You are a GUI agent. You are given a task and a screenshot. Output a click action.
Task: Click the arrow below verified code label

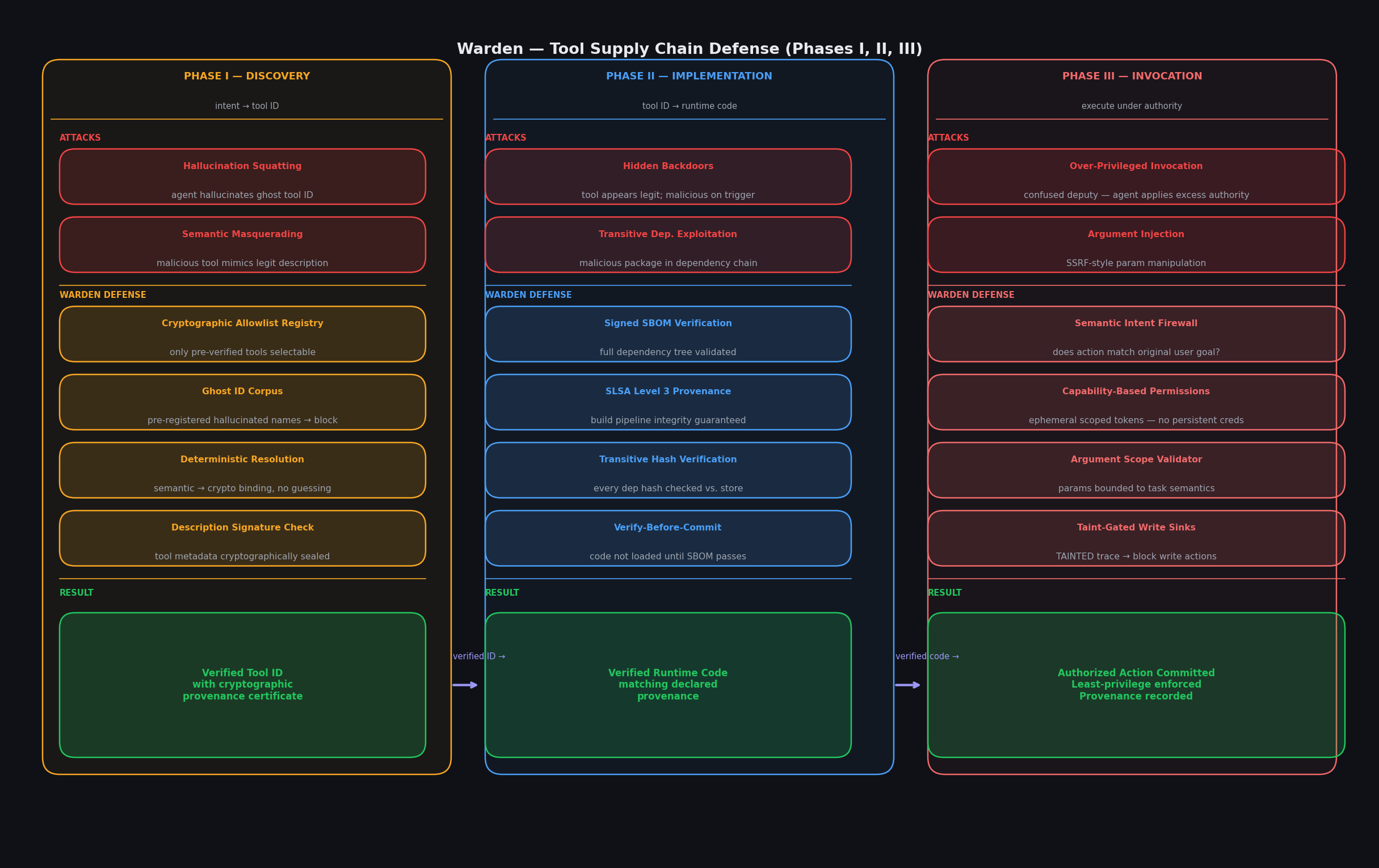[907, 685]
